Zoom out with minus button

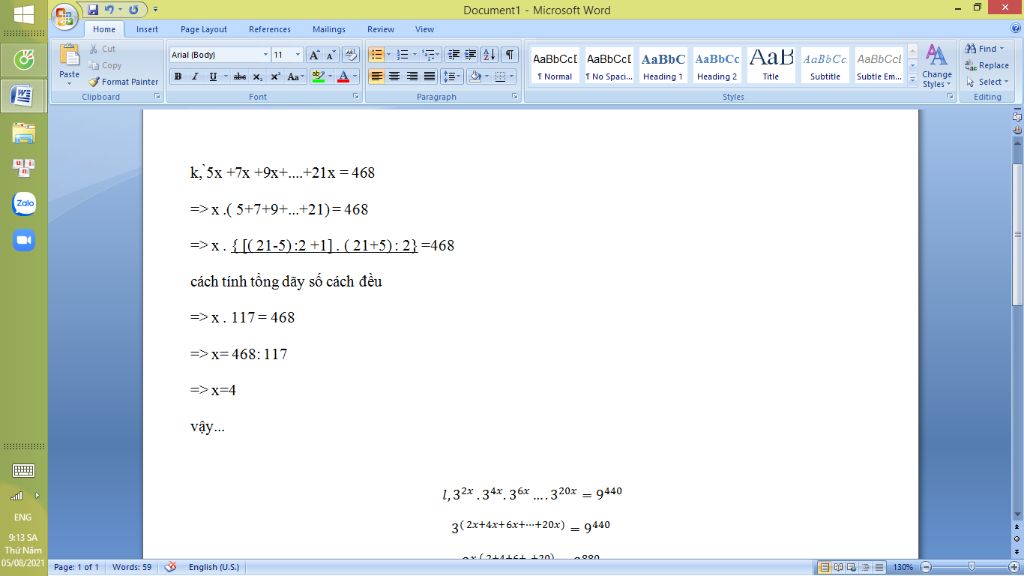[x=926, y=567]
